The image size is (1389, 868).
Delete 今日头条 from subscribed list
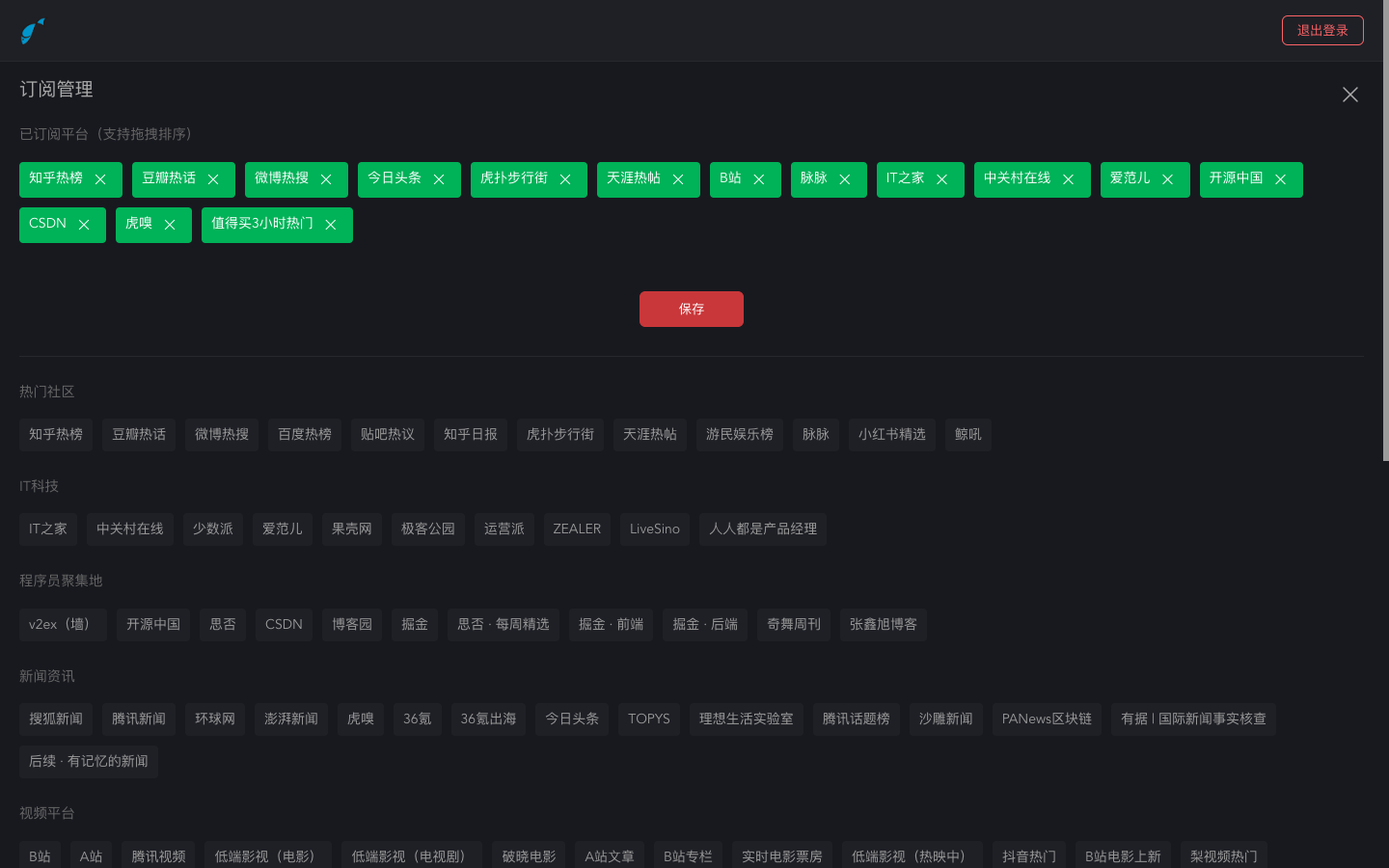click(x=439, y=179)
